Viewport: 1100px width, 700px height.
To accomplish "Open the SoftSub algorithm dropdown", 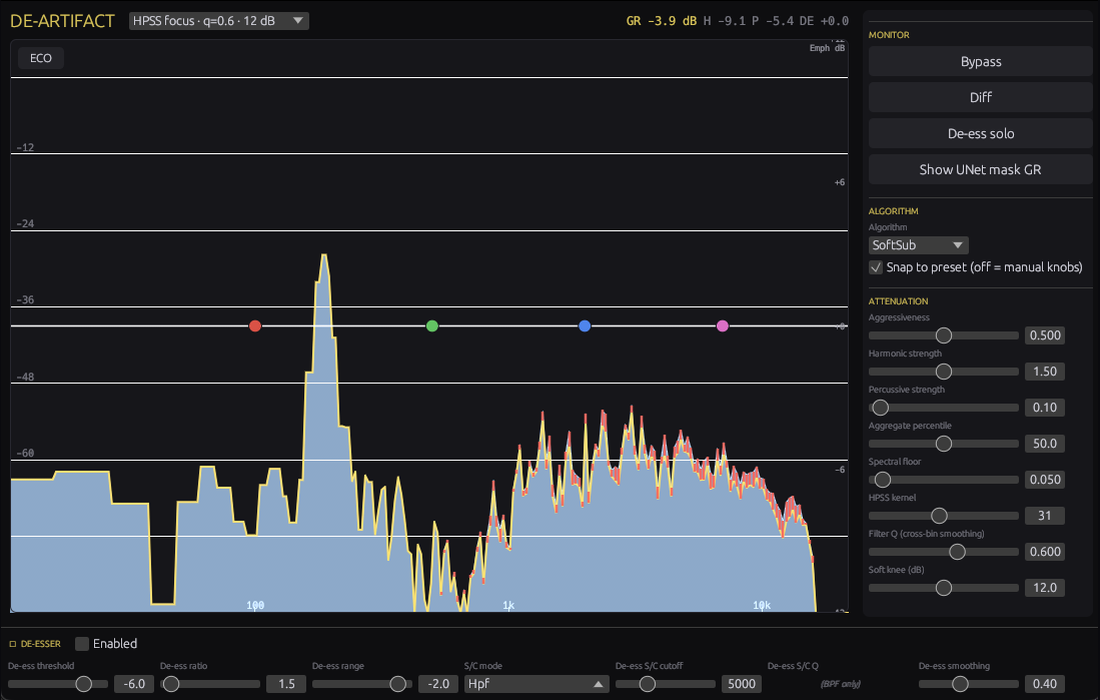I will (x=918, y=245).
